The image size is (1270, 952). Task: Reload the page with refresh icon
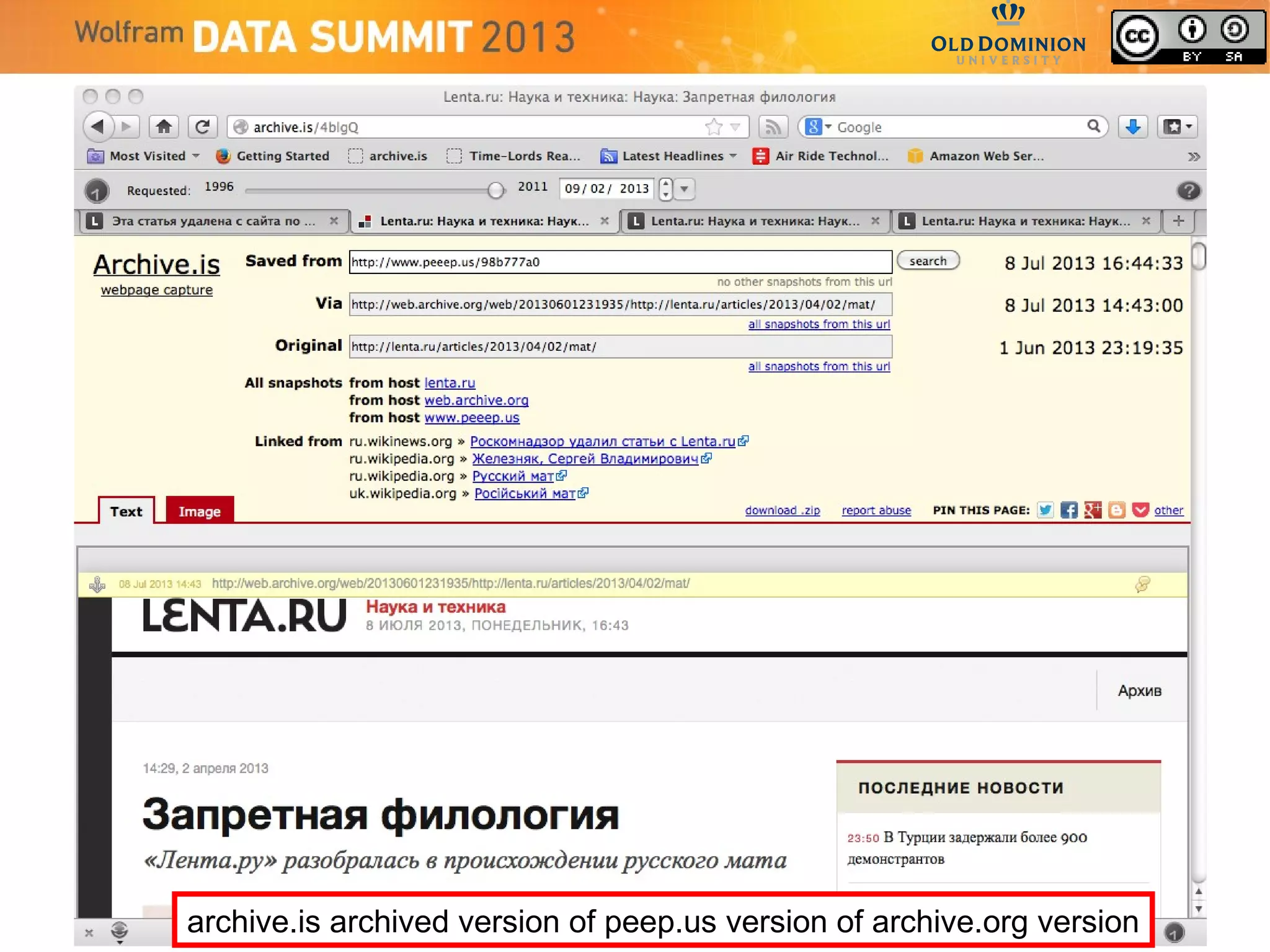tap(202, 127)
